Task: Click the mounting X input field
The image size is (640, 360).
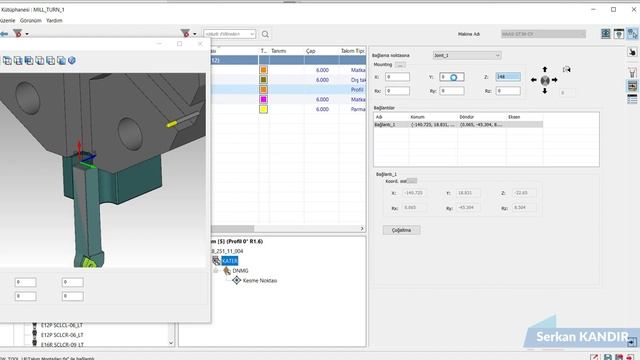Action: 397,77
